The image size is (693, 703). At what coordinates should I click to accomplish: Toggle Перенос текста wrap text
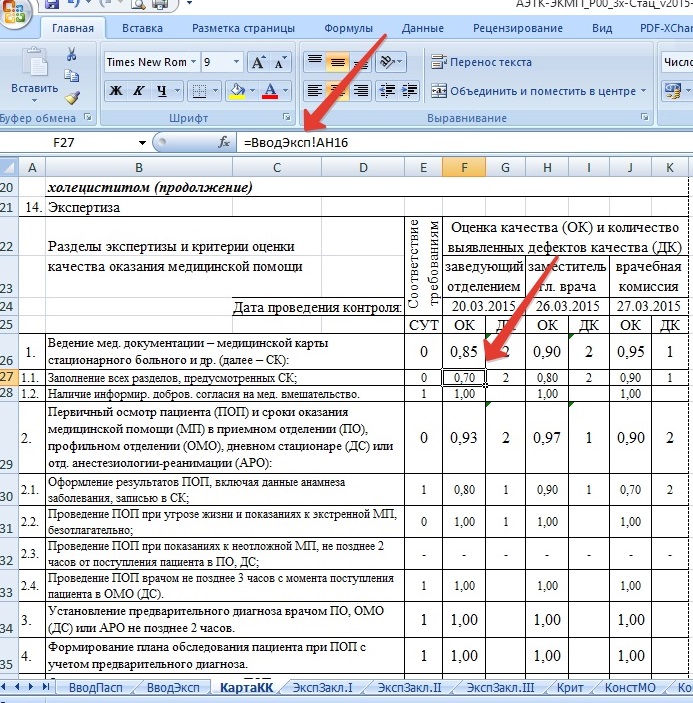[481, 62]
